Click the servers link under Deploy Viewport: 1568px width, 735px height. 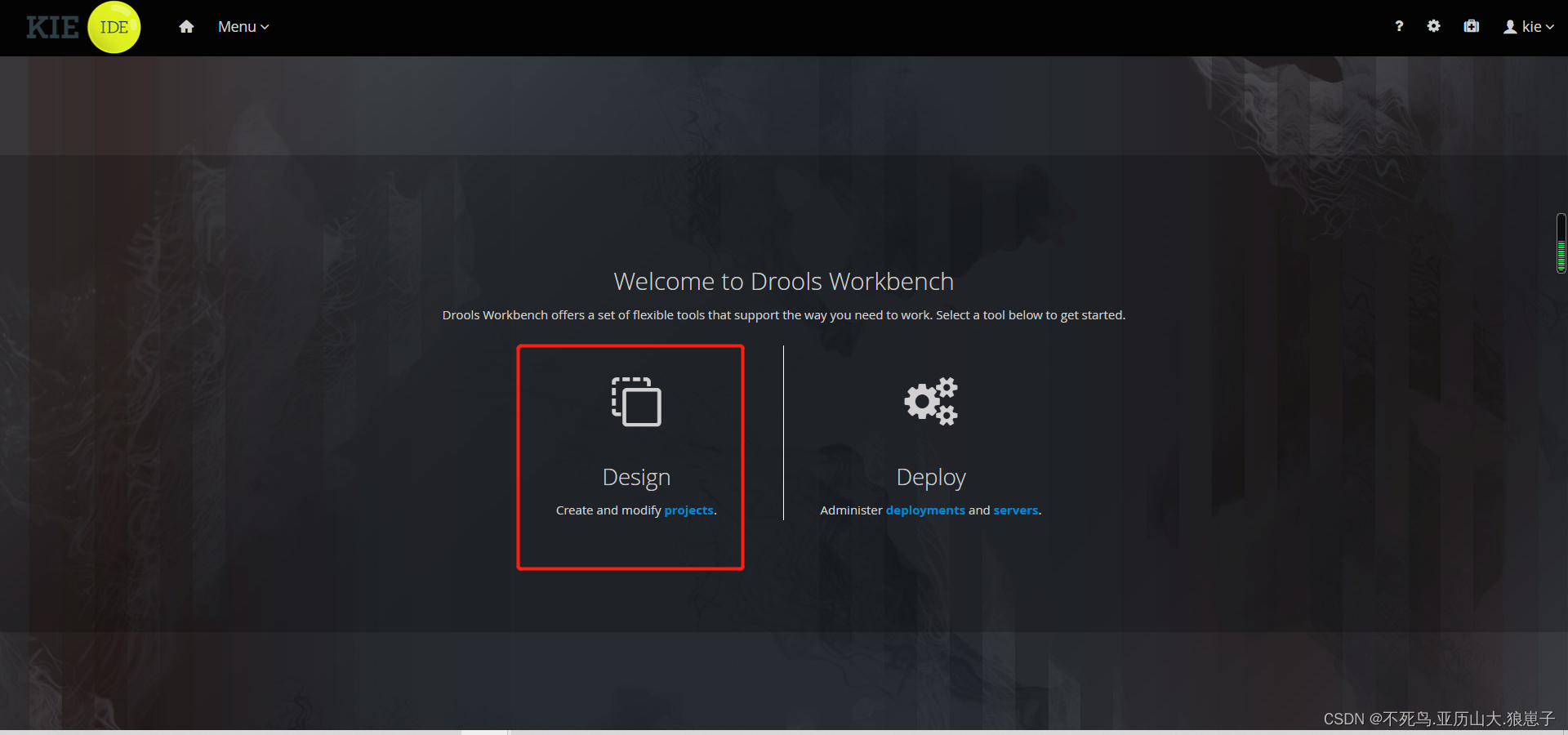coord(1014,510)
